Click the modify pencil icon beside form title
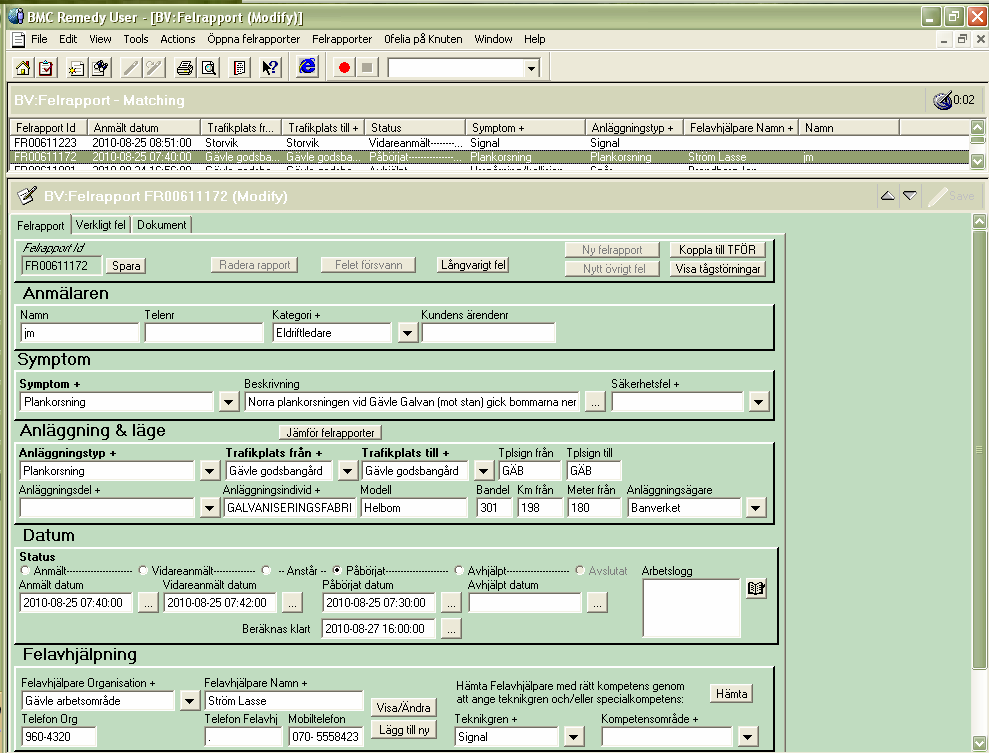This screenshot has height=753, width=989. (26, 196)
